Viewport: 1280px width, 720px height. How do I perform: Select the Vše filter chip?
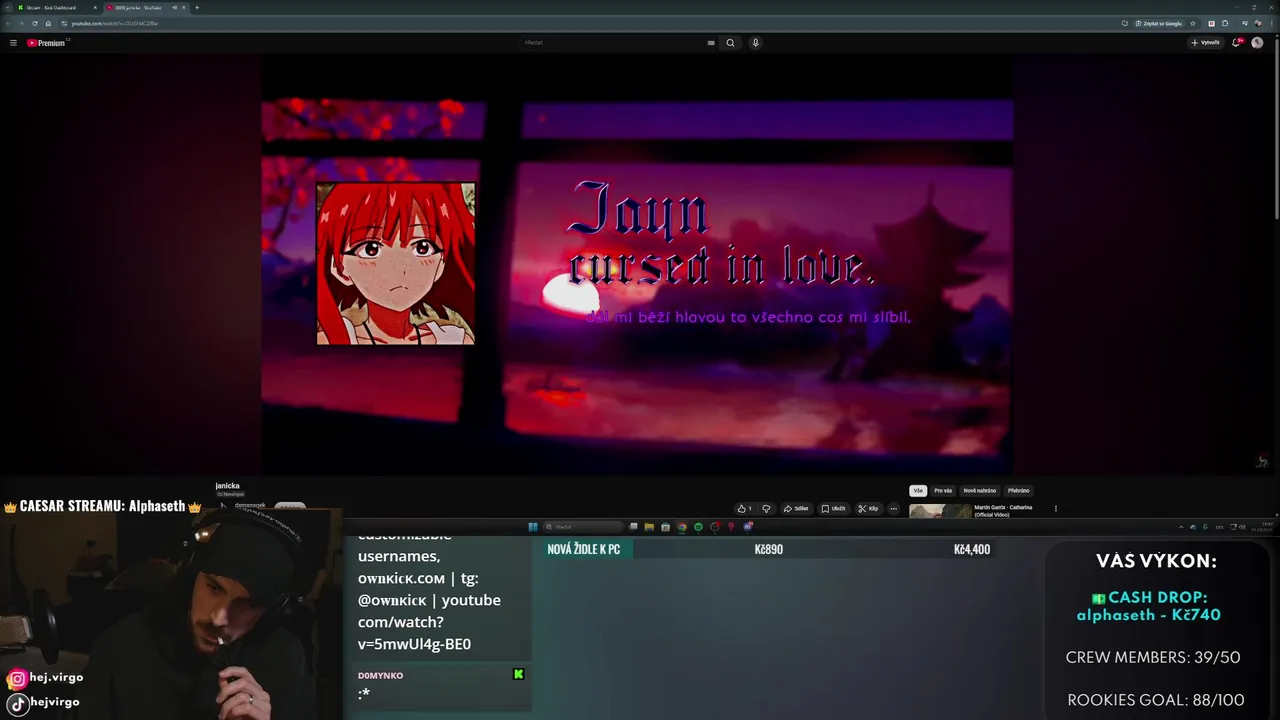pos(918,491)
